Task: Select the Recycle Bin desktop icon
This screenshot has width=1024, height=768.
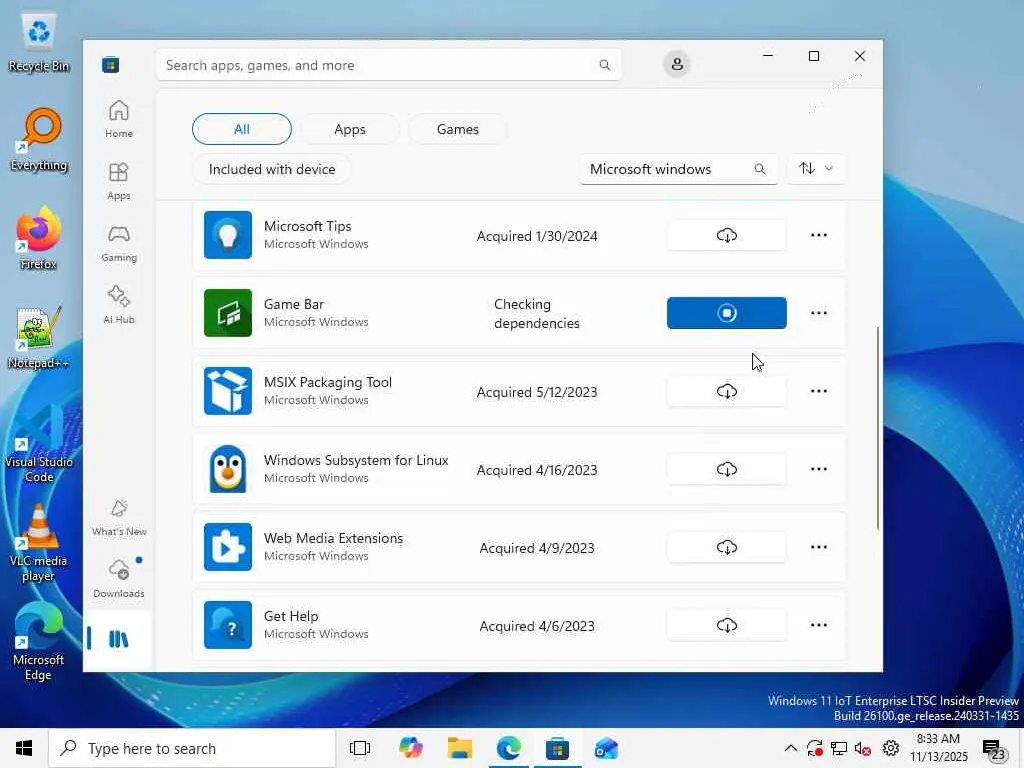Action: [x=39, y=42]
